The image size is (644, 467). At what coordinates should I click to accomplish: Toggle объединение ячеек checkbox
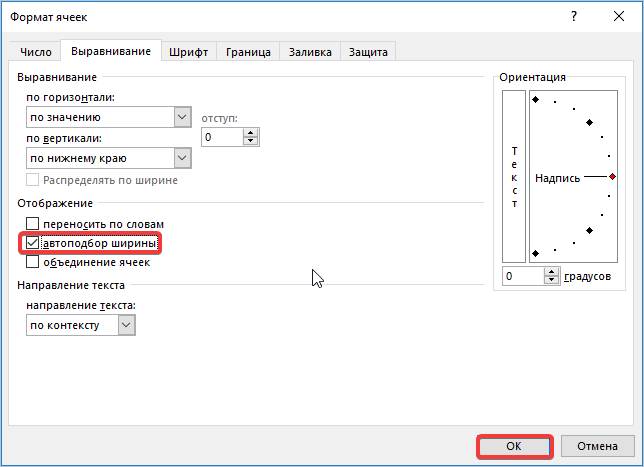(33, 262)
